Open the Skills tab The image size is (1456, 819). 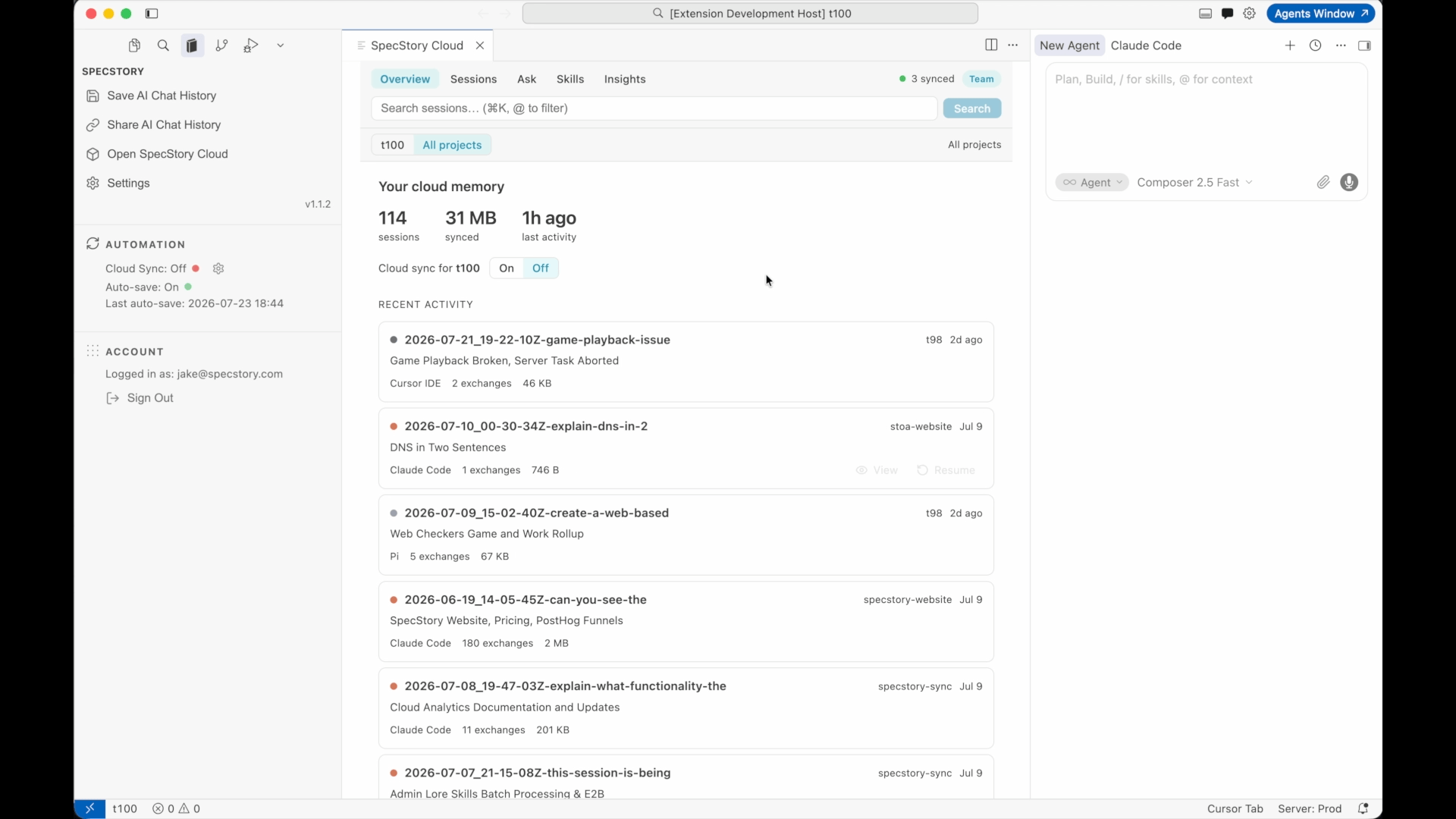pyautogui.click(x=570, y=79)
